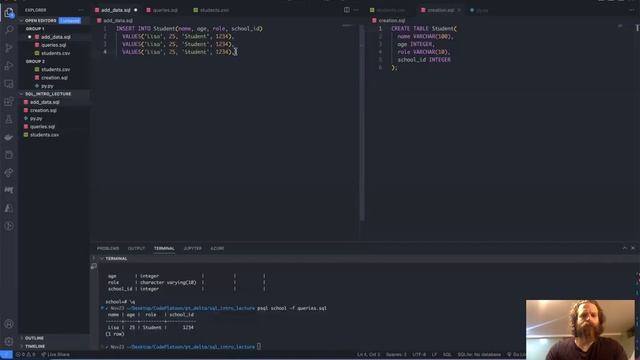
Task: Click Live Share in status bar
Action: pyautogui.click(x=55, y=355)
